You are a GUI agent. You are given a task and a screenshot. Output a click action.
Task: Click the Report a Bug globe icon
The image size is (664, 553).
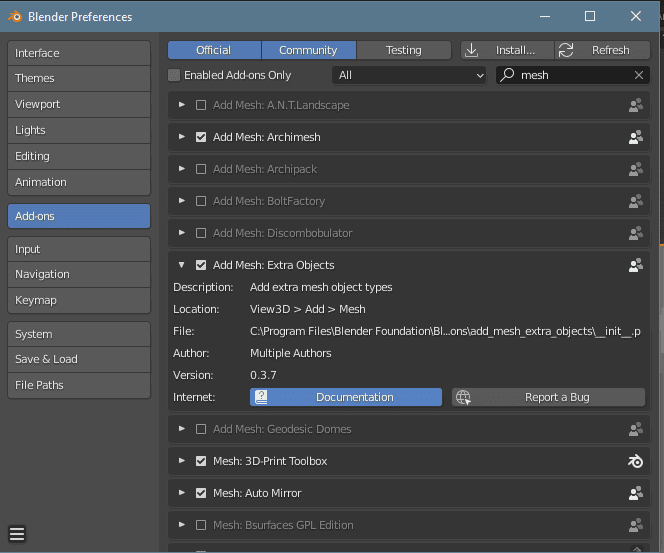coord(463,397)
